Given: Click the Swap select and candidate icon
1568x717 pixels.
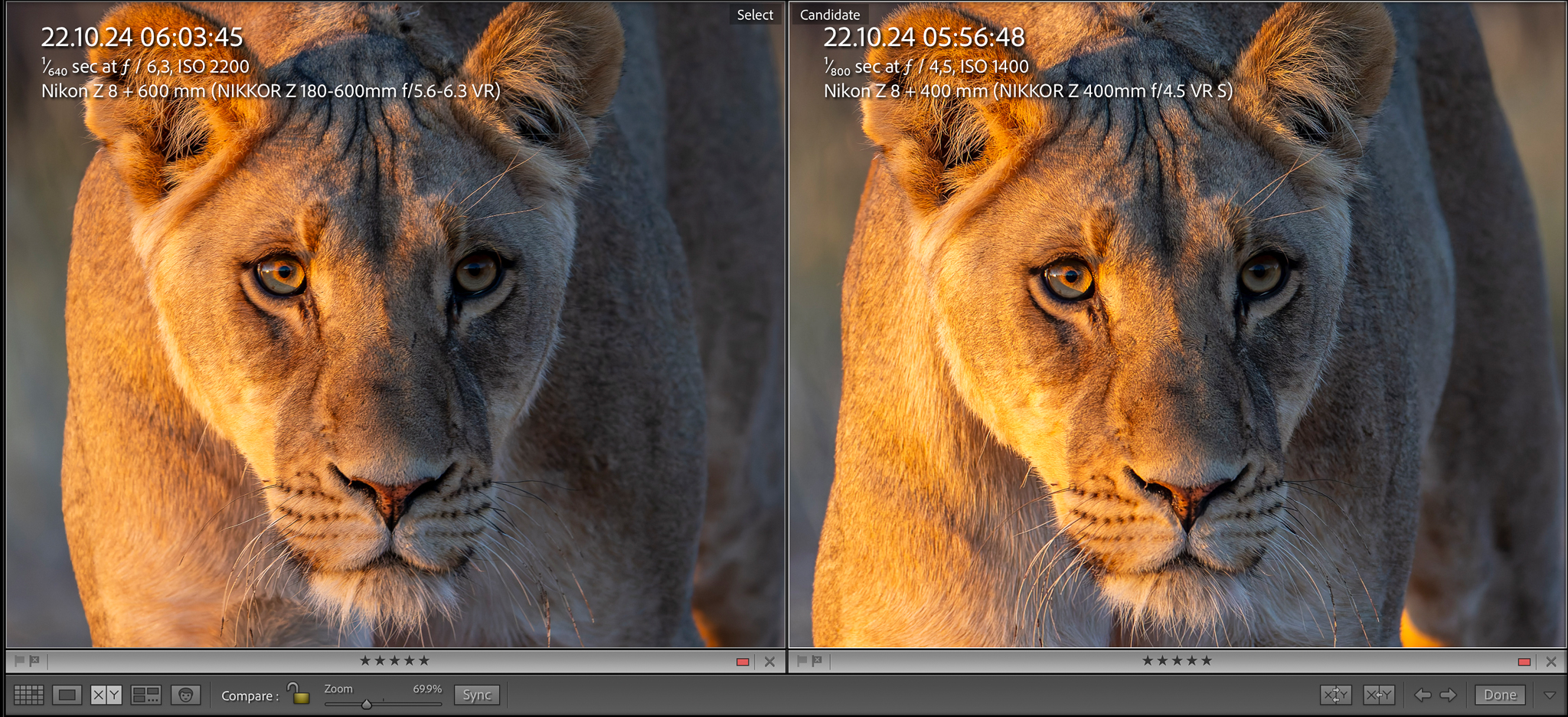Looking at the screenshot, I should [1335, 695].
